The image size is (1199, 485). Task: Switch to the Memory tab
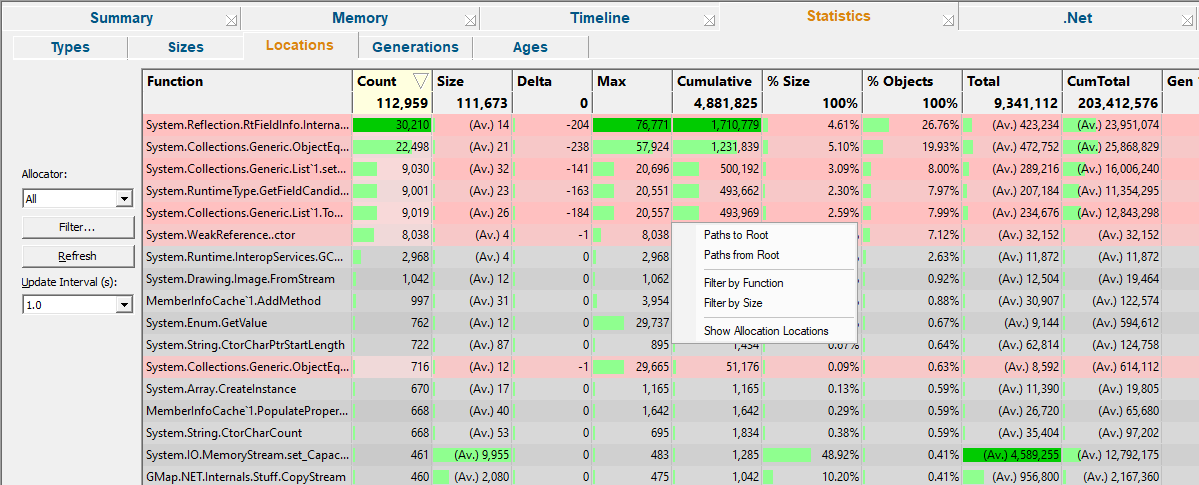[359, 18]
